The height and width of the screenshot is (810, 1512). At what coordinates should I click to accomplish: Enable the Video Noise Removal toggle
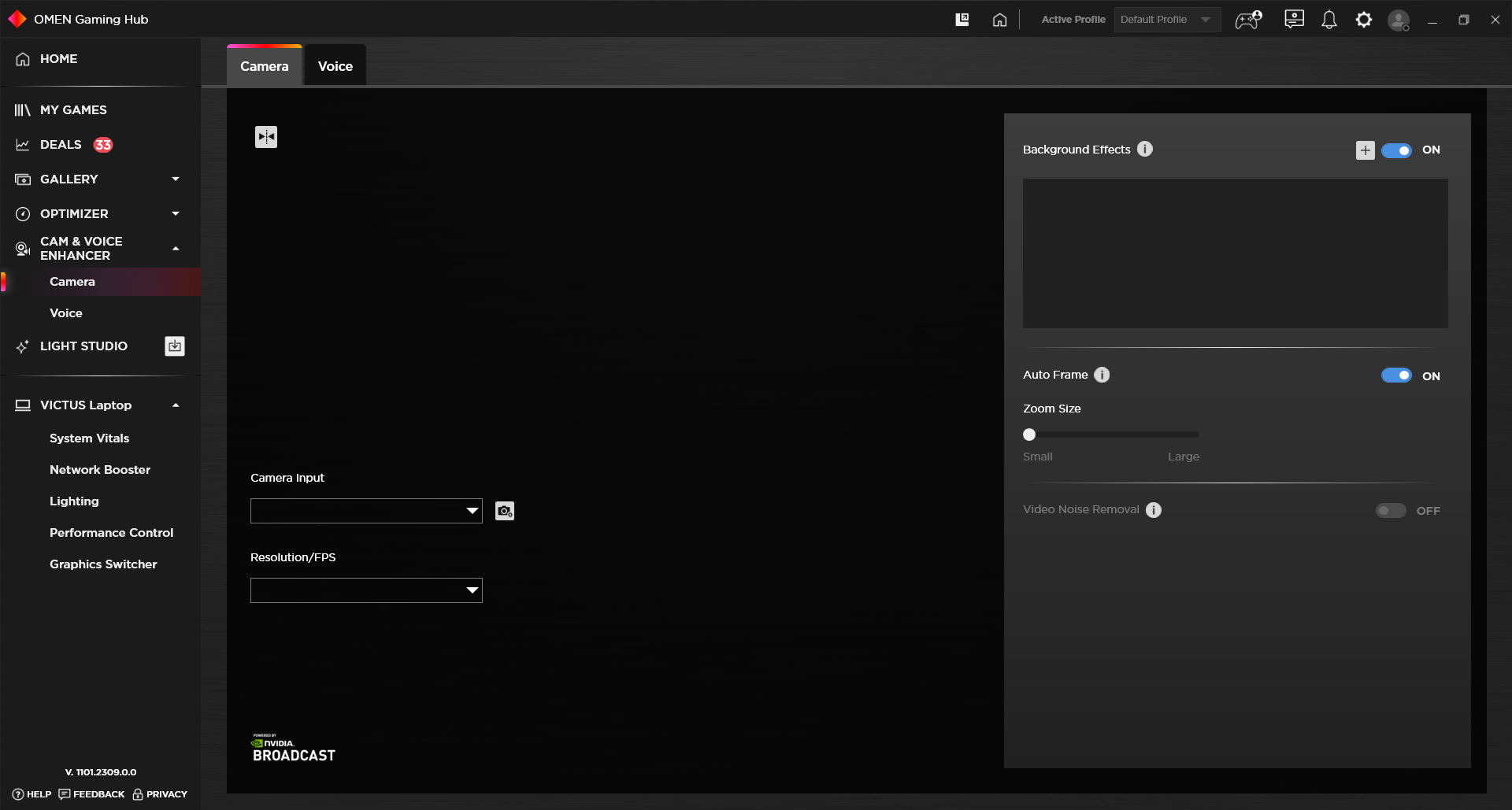pyautogui.click(x=1391, y=511)
